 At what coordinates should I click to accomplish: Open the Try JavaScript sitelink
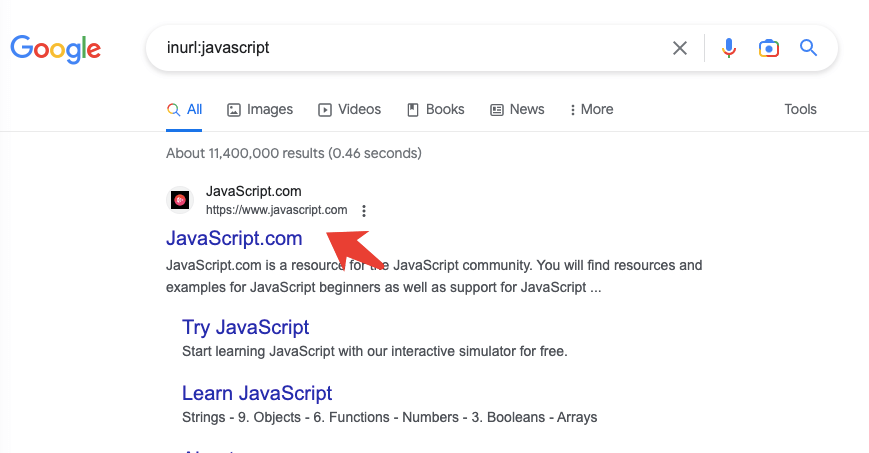246,327
